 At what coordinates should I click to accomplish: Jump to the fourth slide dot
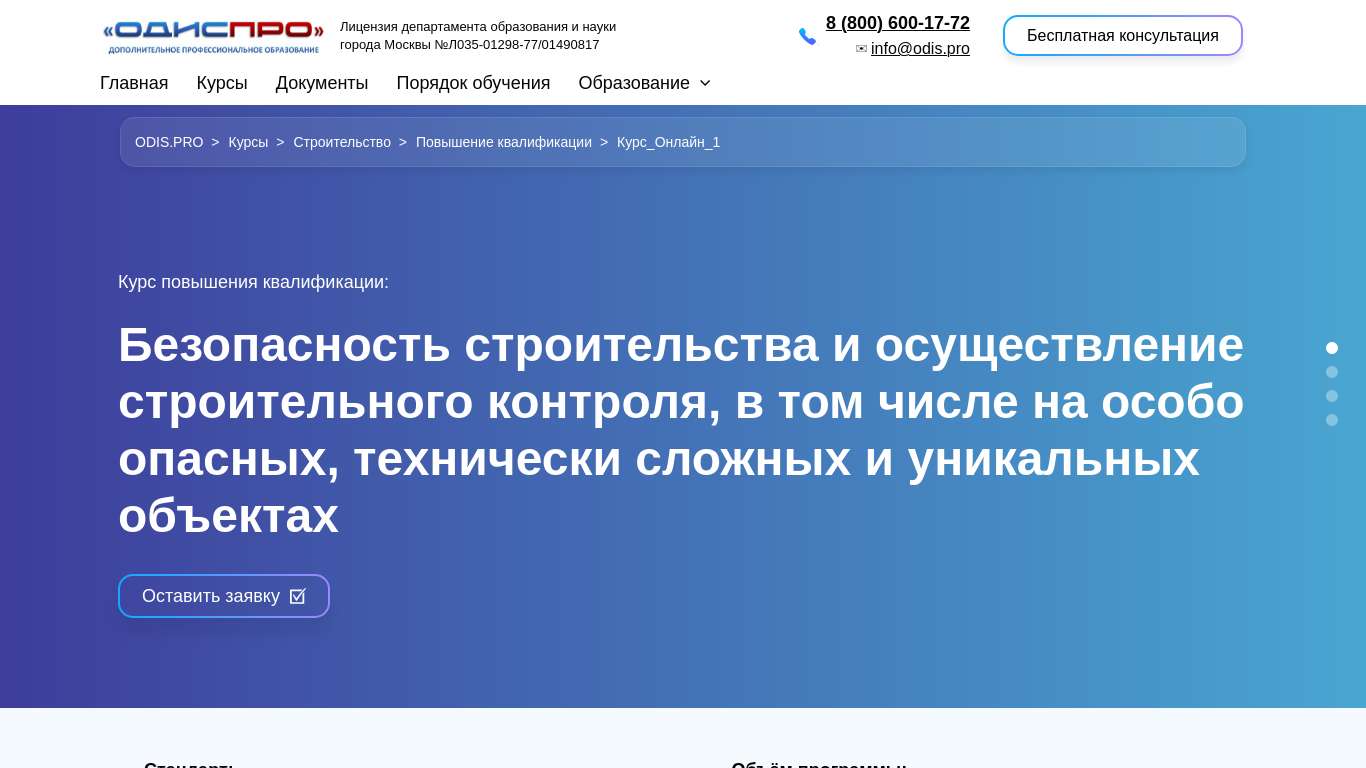tap(1332, 420)
